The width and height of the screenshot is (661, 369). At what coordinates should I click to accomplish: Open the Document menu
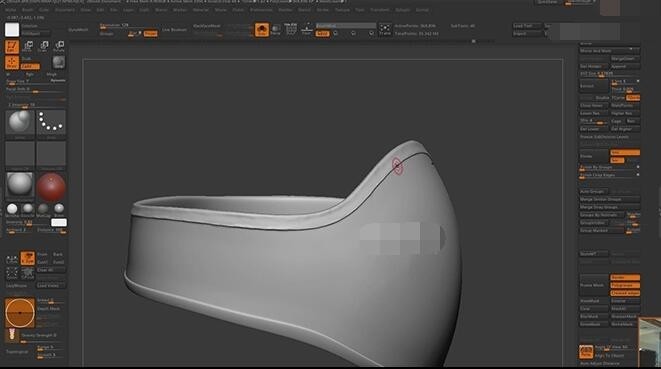coord(65,10)
